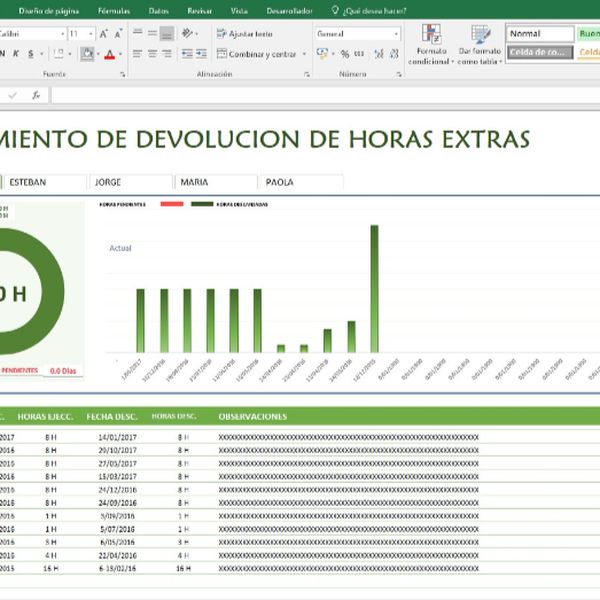Click the FECHA DESC. column header
Viewport: 600px width, 600px height.
tap(112, 416)
